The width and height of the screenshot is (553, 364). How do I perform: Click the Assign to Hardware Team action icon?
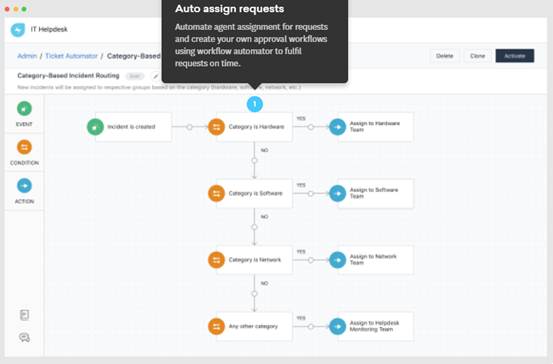coord(338,127)
